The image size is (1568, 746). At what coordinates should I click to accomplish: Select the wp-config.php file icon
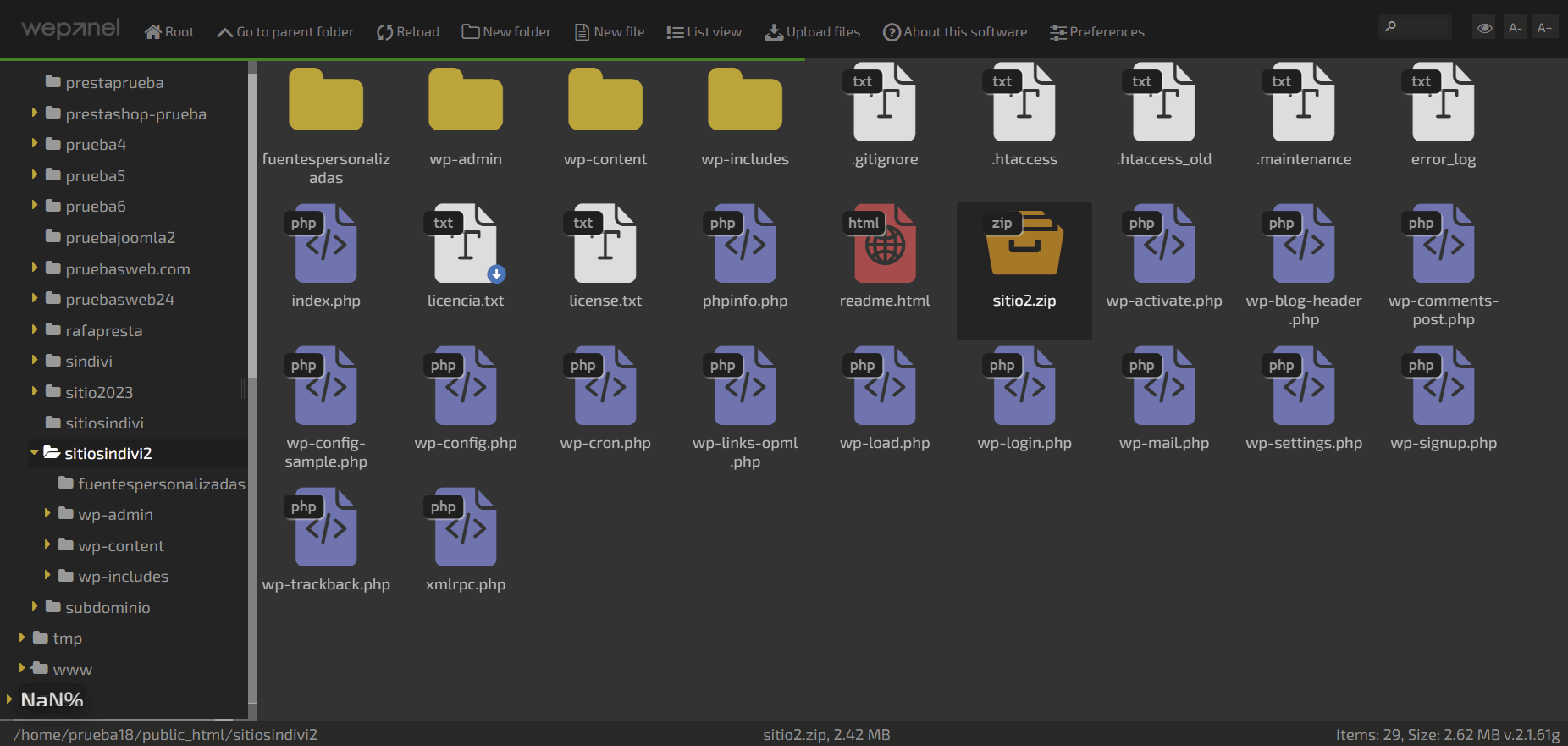(465, 388)
